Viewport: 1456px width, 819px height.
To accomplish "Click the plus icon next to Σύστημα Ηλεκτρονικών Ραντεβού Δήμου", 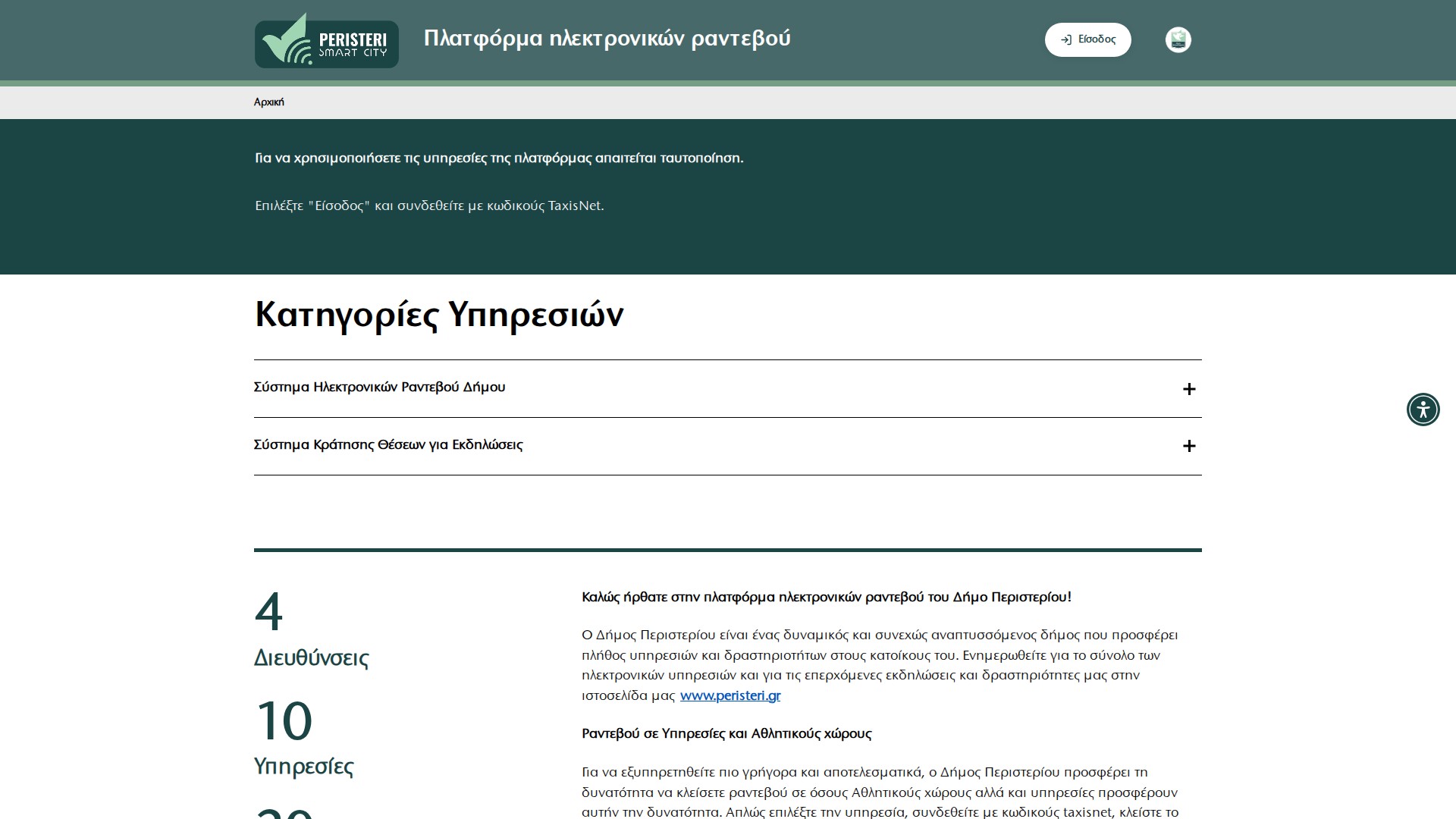I will 1189,389.
